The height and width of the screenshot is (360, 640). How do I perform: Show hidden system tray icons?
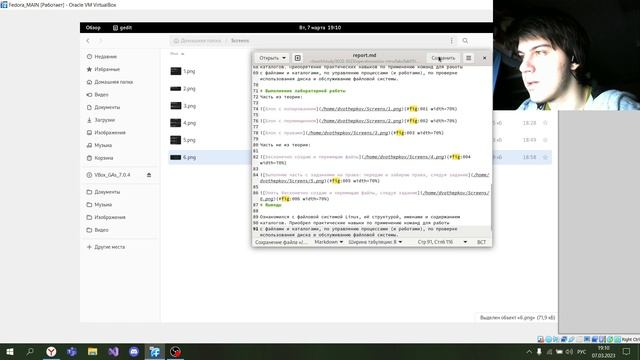[529, 351]
